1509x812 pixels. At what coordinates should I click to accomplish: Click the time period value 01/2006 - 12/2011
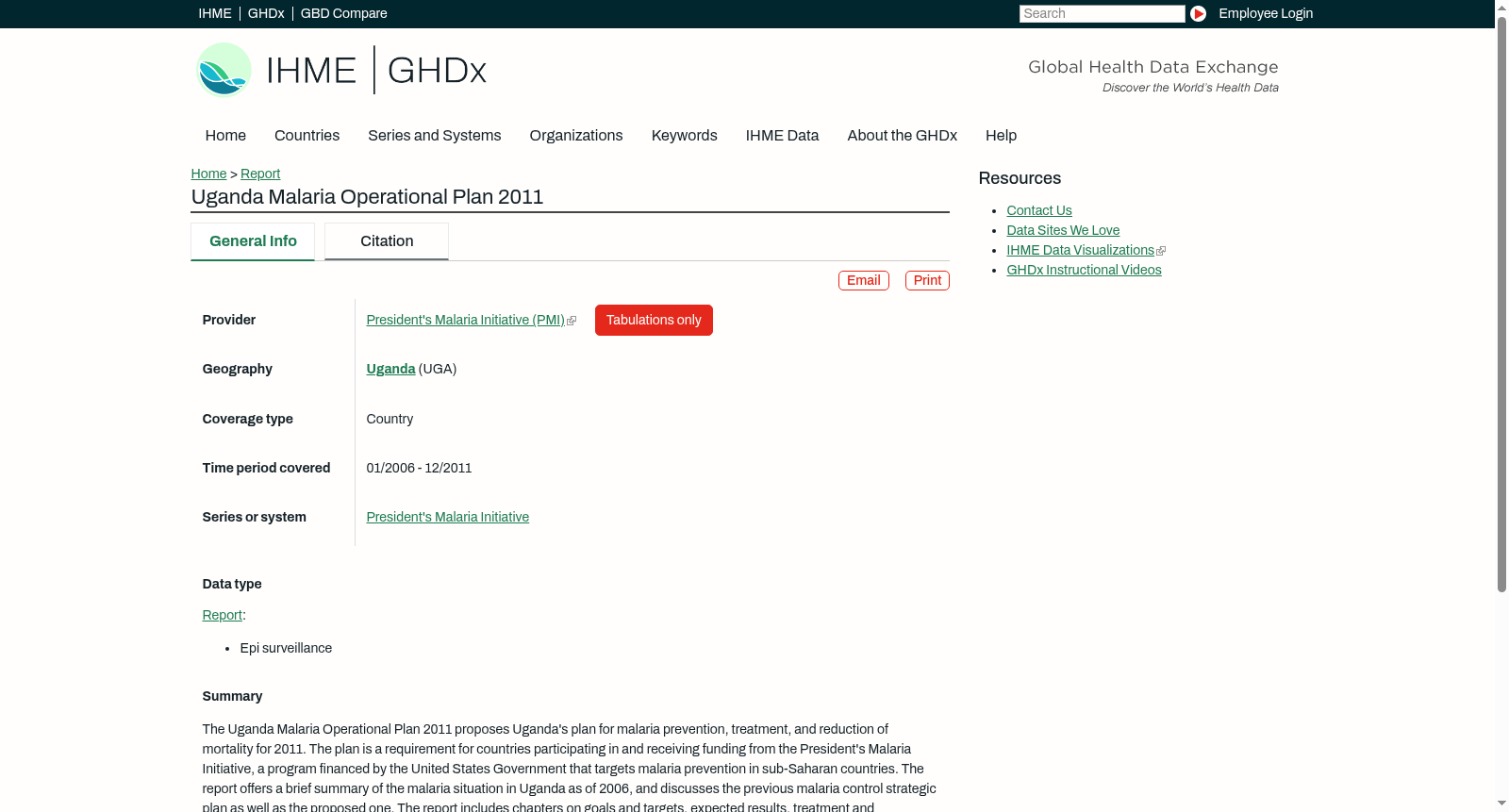coord(420,469)
